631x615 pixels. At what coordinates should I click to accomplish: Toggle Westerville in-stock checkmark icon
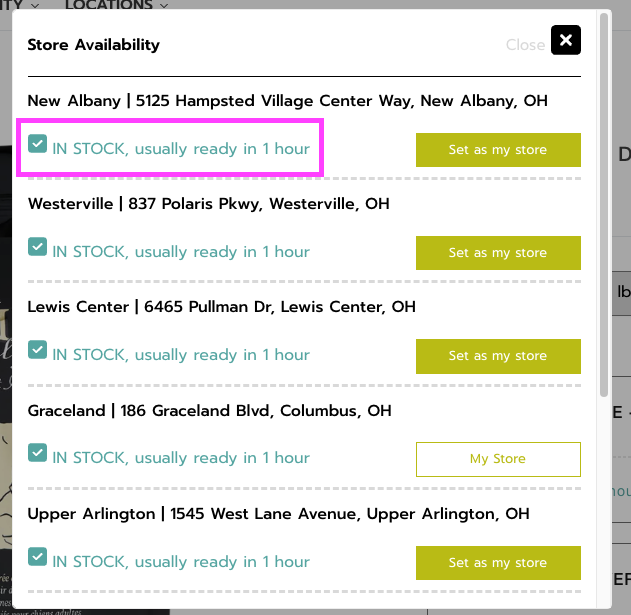pyautogui.click(x=37, y=248)
